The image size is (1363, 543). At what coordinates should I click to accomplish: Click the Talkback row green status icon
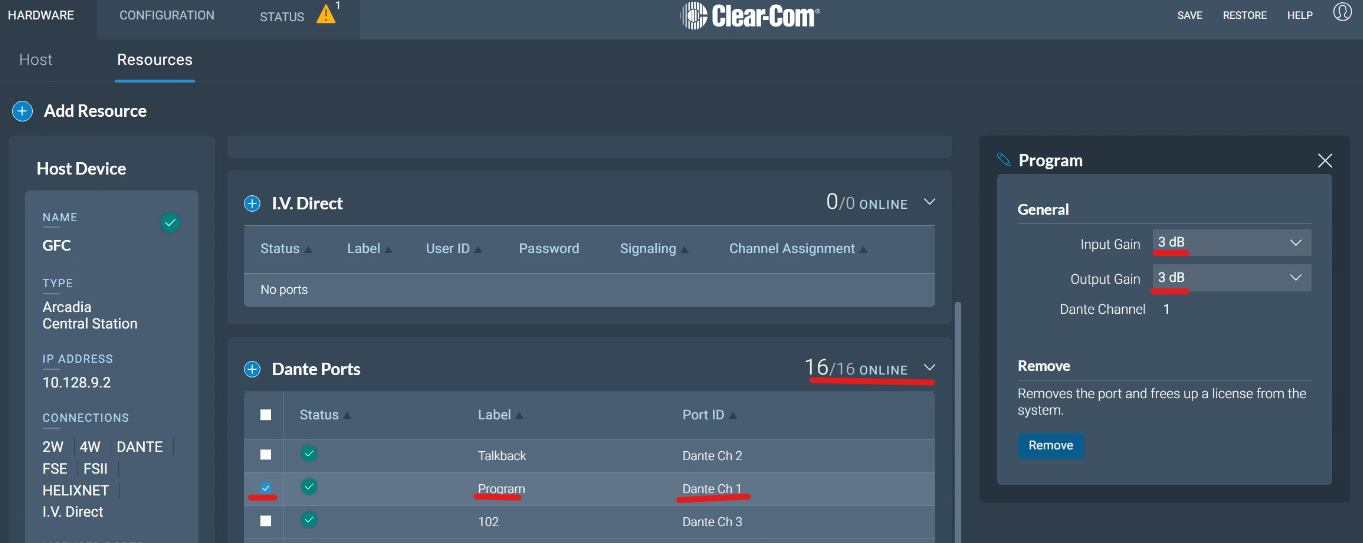[x=309, y=455]
